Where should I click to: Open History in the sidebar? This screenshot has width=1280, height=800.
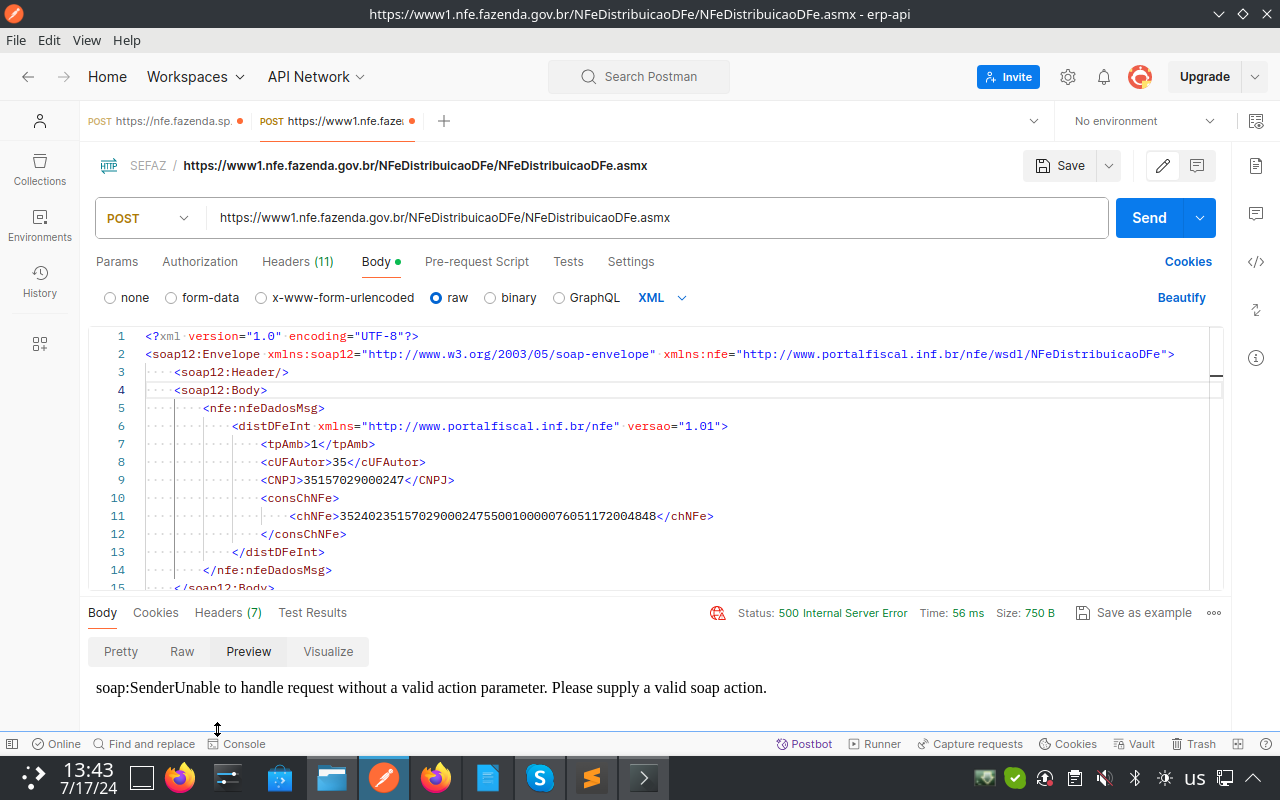[40, 281]
